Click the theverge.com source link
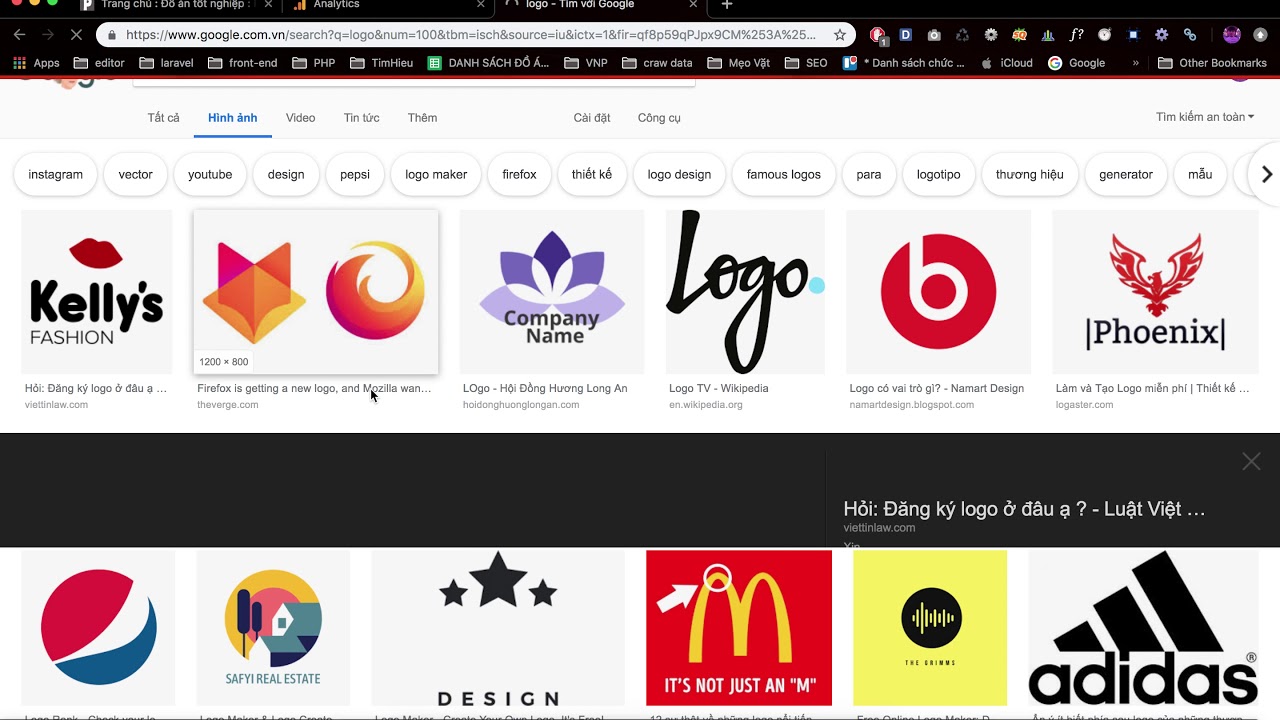The image size is (1280, 720). [228, 405]
